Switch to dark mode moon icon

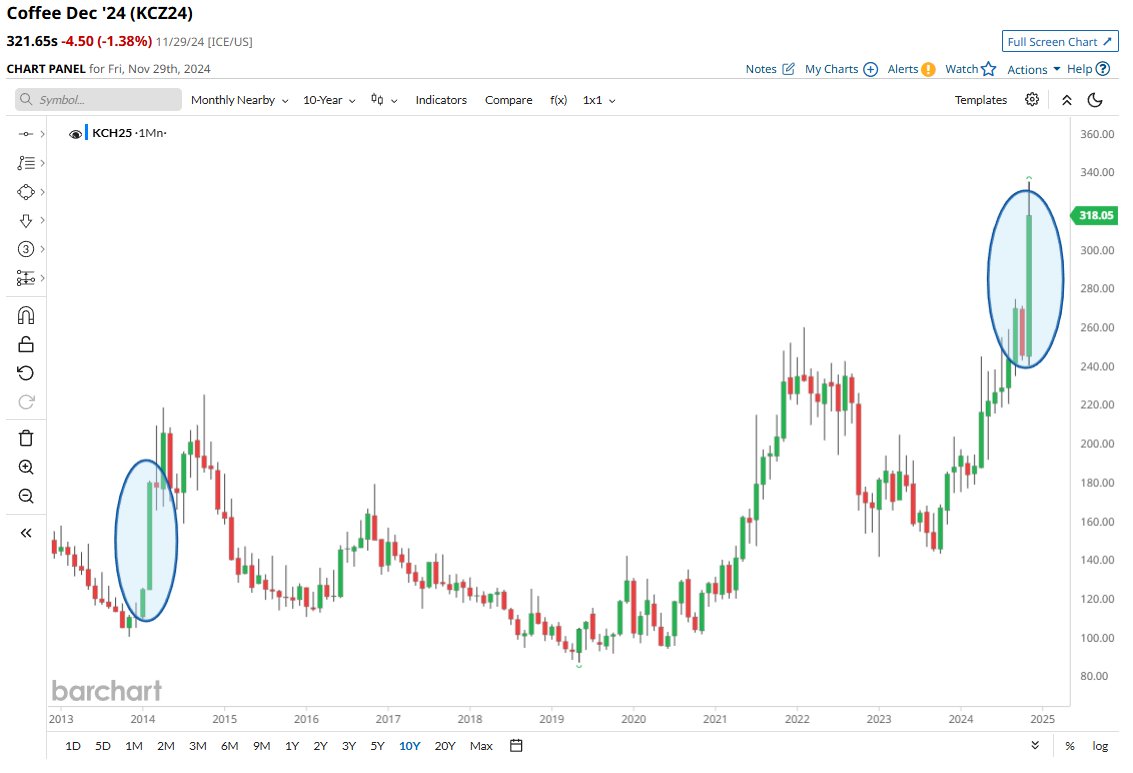[x=1095, y=100]
